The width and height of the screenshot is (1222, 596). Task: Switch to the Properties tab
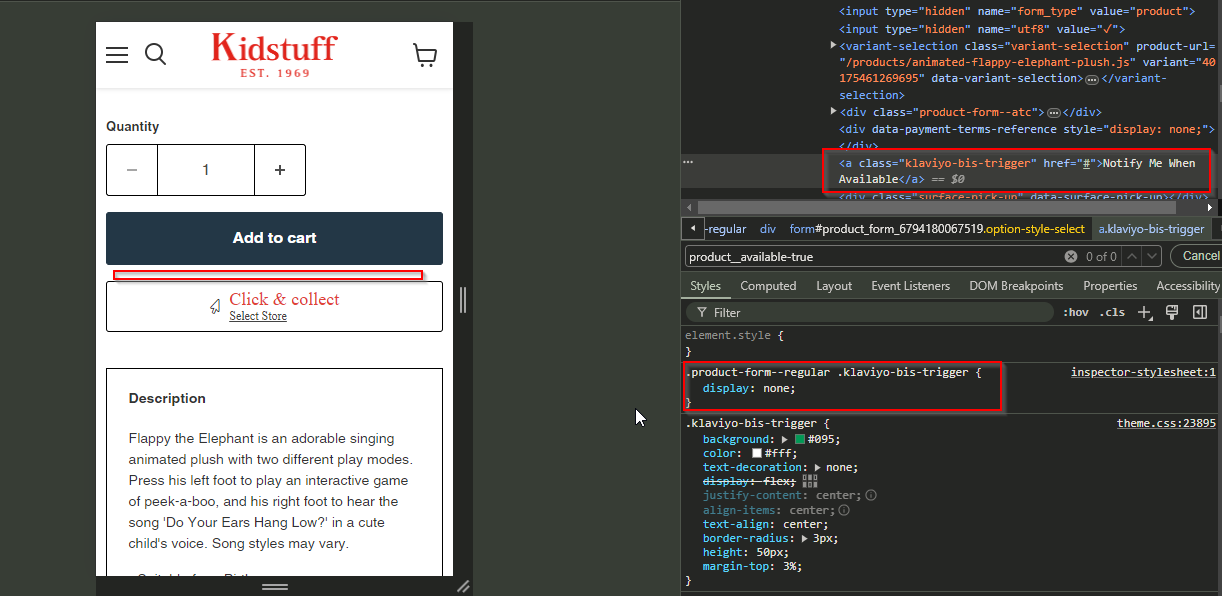1110,286
